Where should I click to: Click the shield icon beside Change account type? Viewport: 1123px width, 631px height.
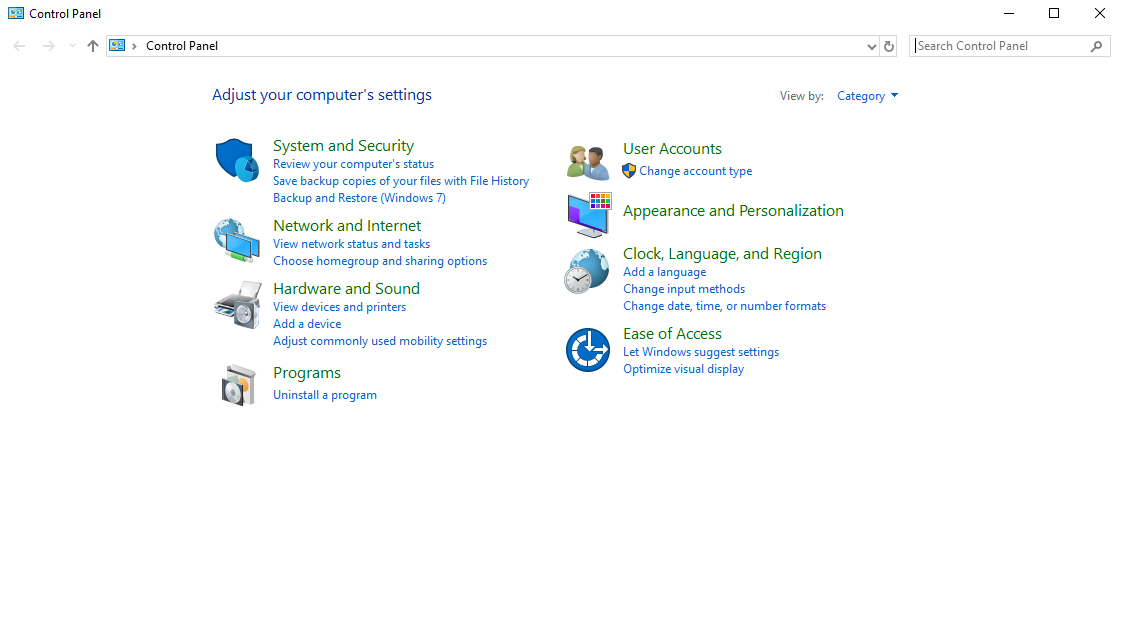click(x=629, y=171)
